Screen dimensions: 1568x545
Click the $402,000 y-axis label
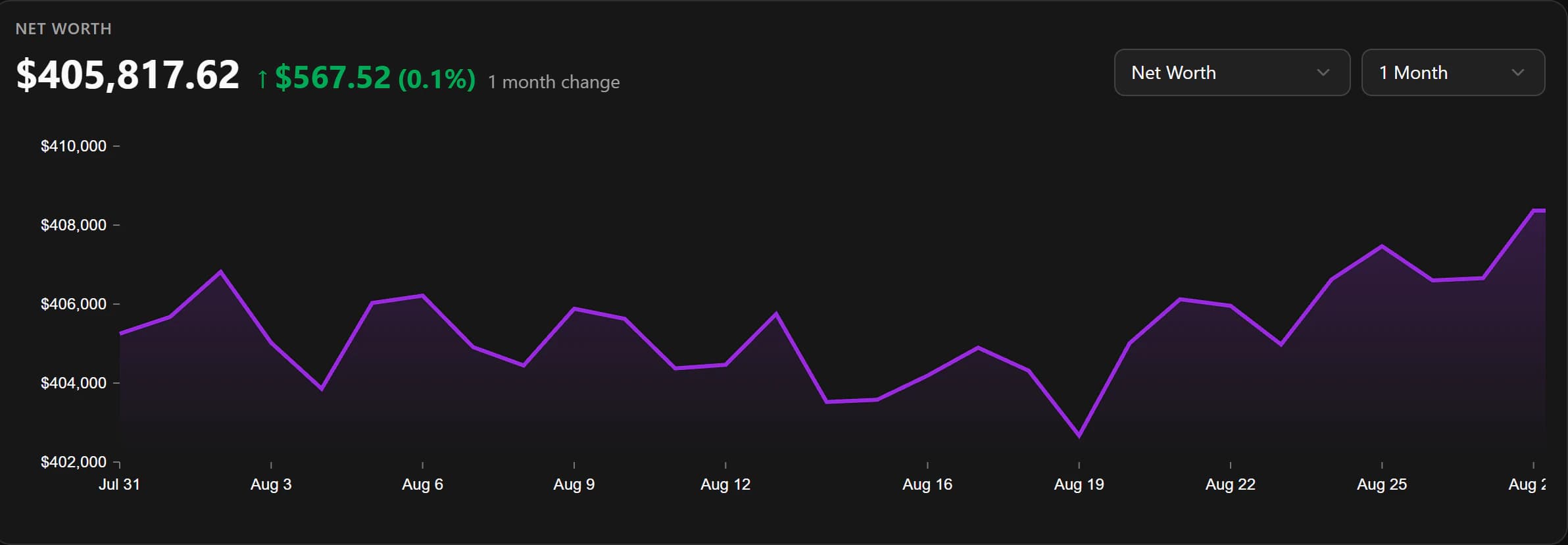74,462
